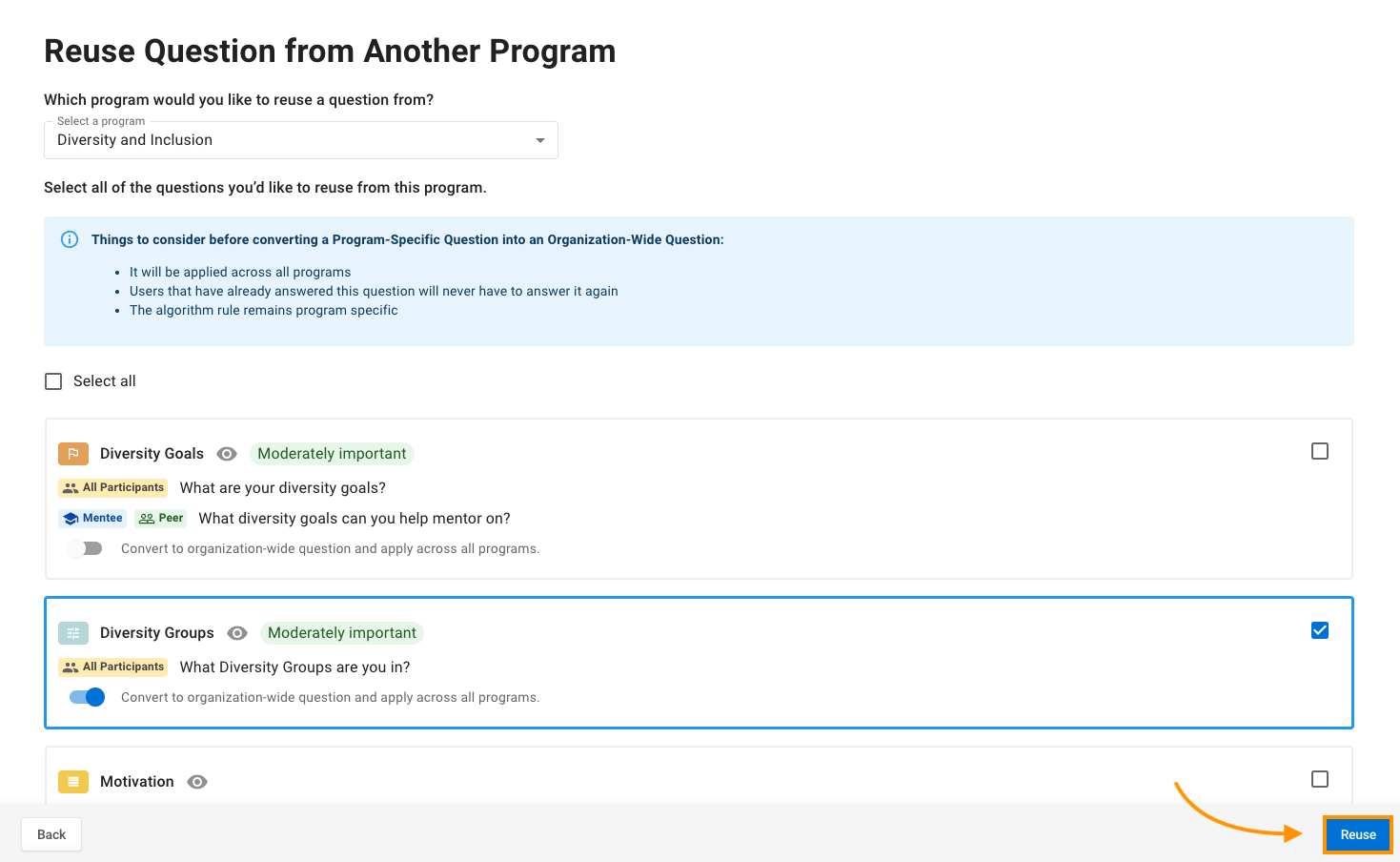
Task: Check the Motivation question checkbox
Action: pos(1320,779)
